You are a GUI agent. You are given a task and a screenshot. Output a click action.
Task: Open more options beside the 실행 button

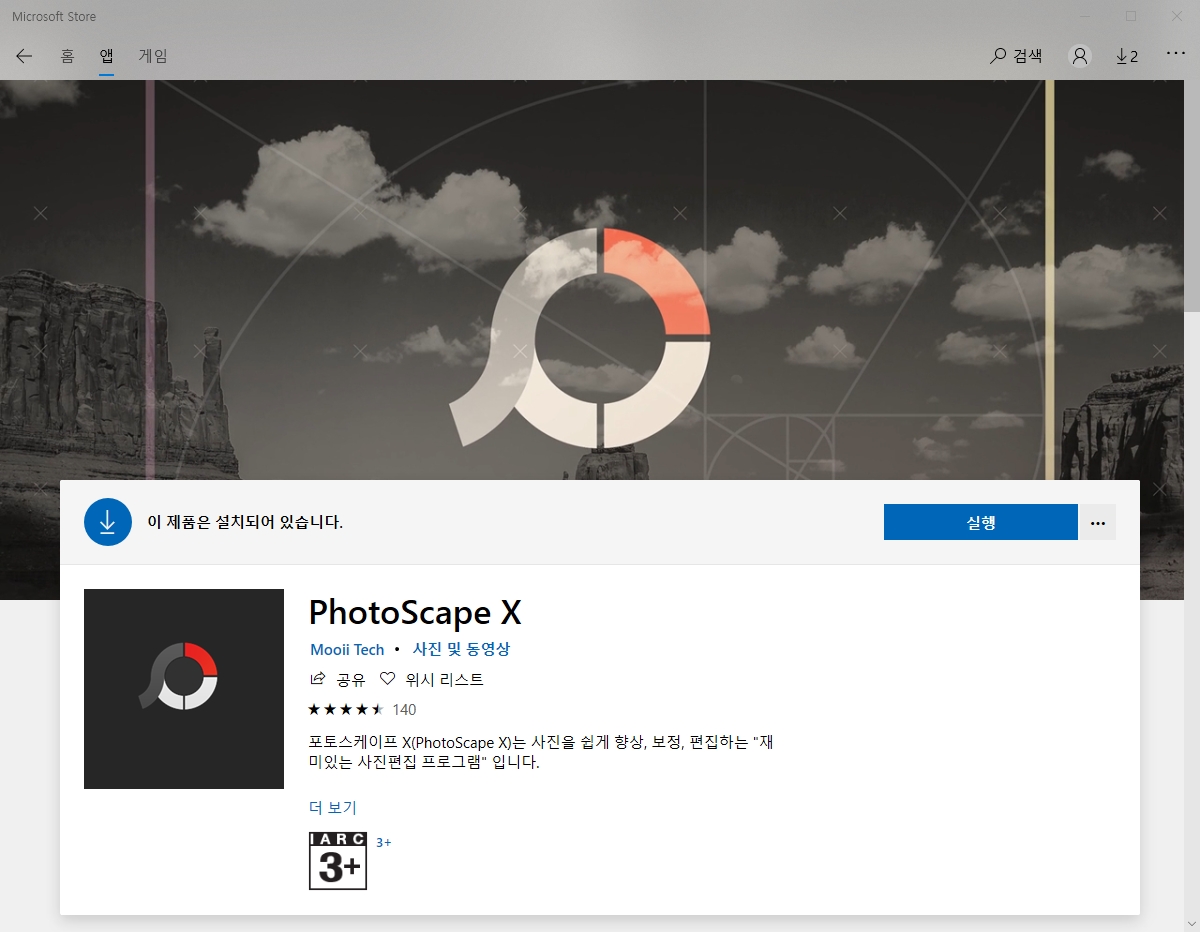1098,522
